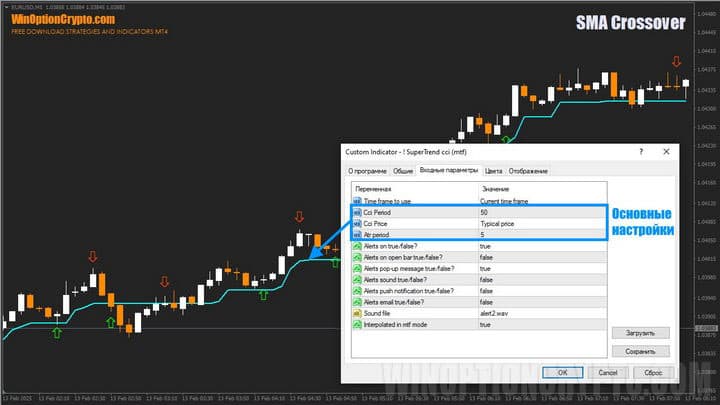Switch to the Отображение tab
The height and width of the screenshot is (405, 720).
pyautogui.click(x=529, y=171)
